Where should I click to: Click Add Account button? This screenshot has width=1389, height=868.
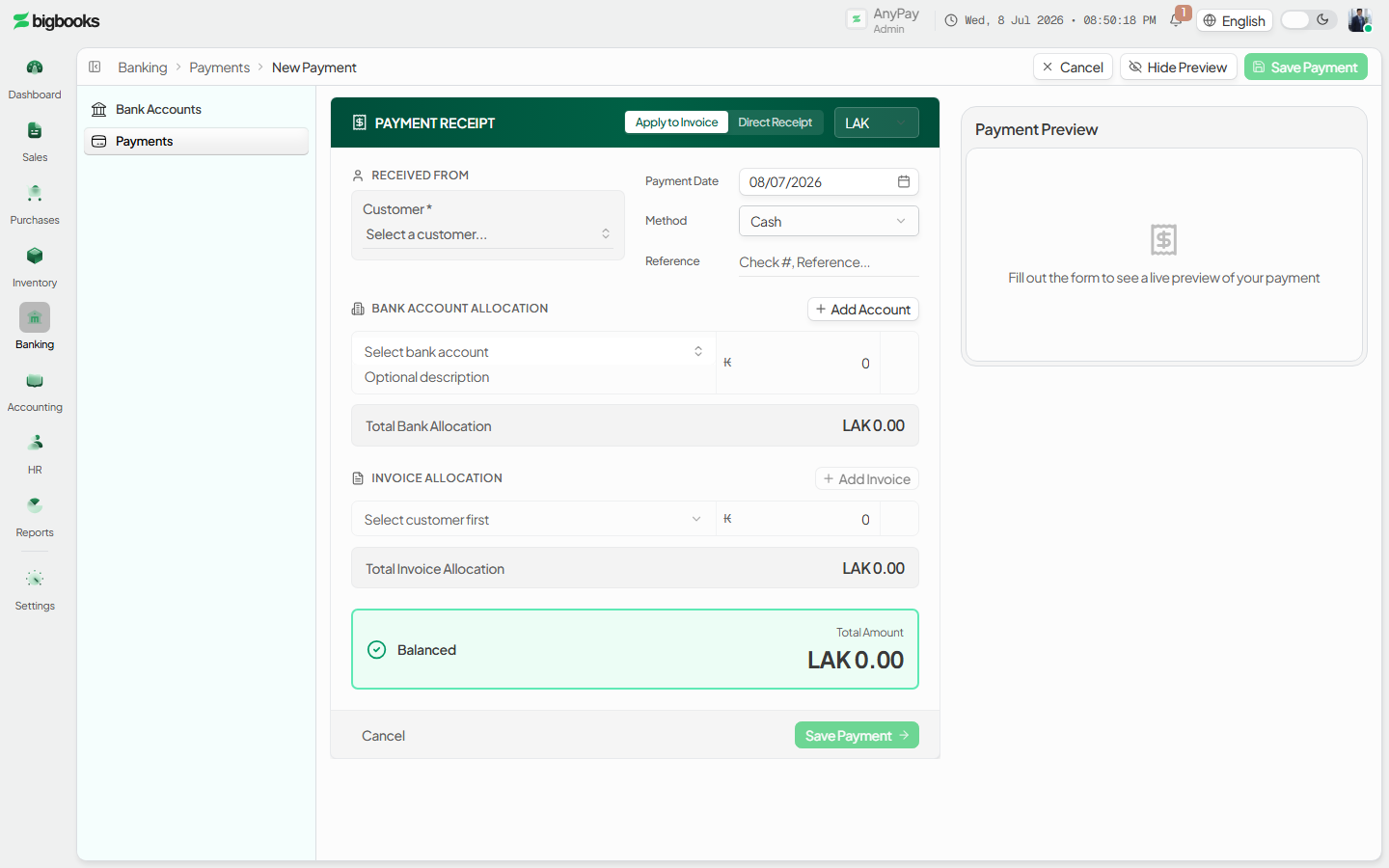pos(862,309)
